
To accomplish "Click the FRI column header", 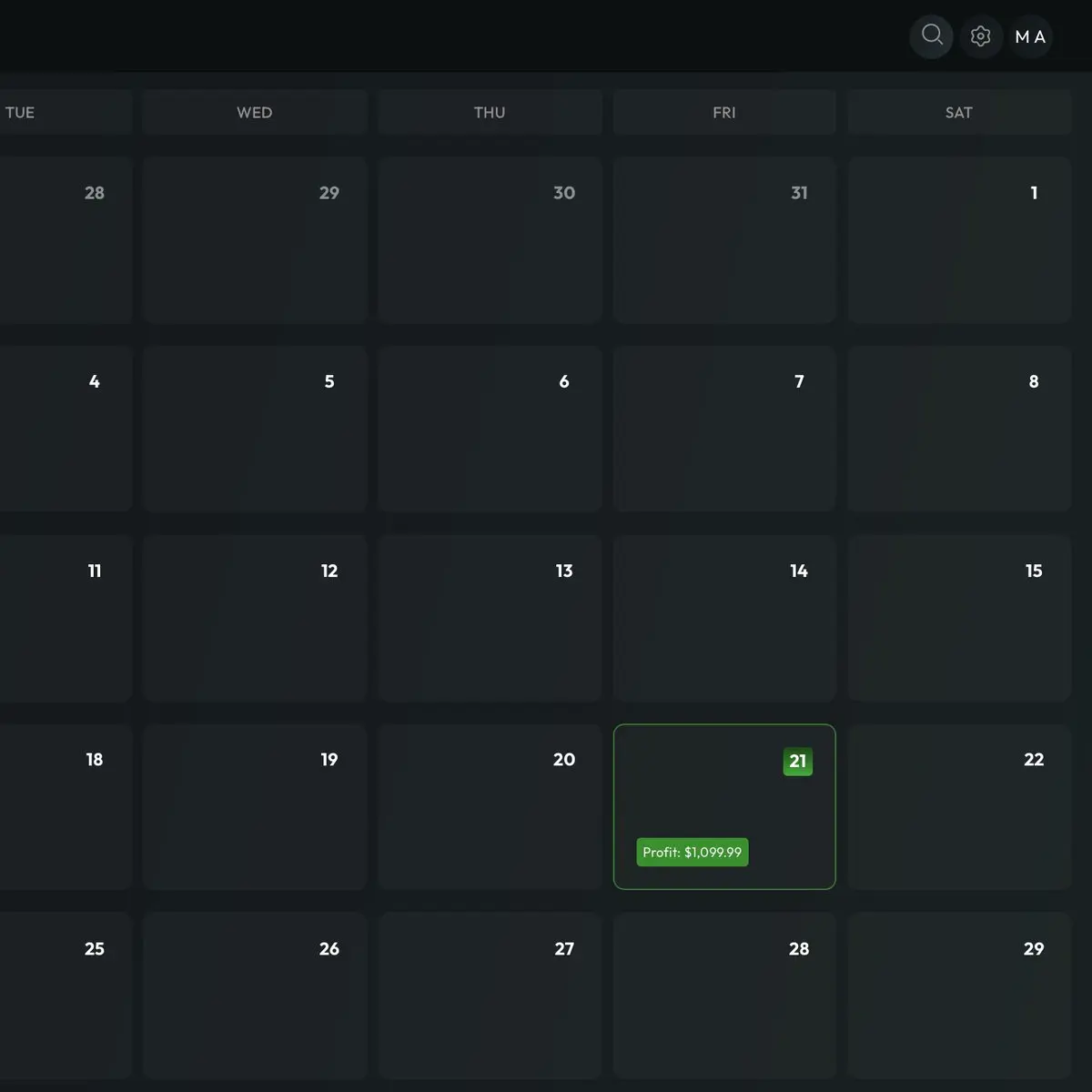I will (x=724, y=112).
